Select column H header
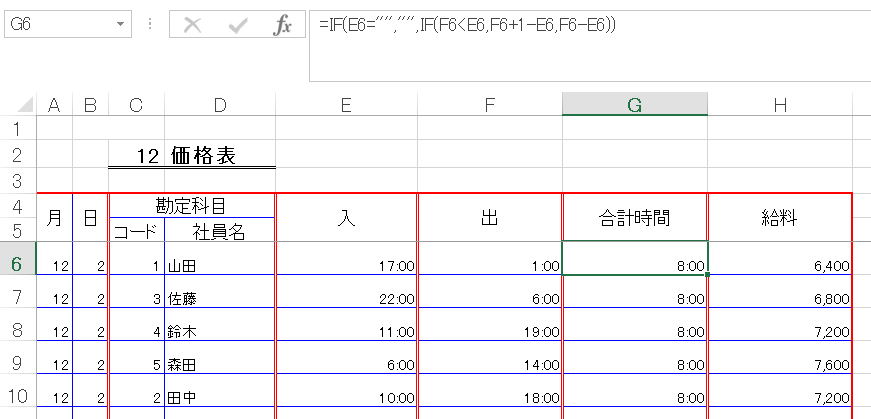 click(x=780, y=104)
